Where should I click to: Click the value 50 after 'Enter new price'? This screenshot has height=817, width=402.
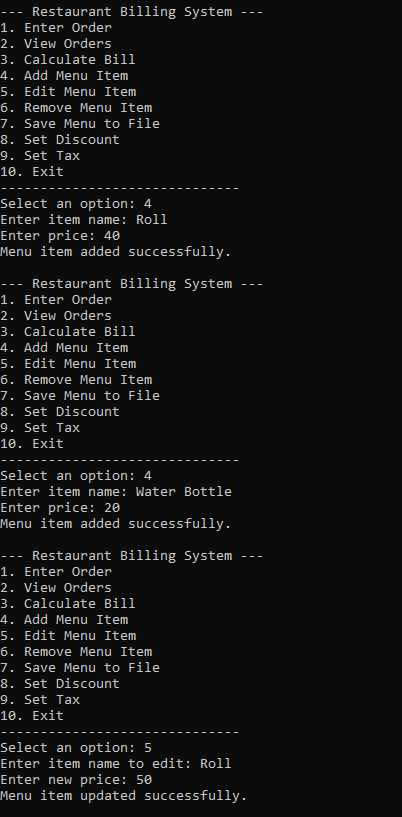tap(144, 780)
